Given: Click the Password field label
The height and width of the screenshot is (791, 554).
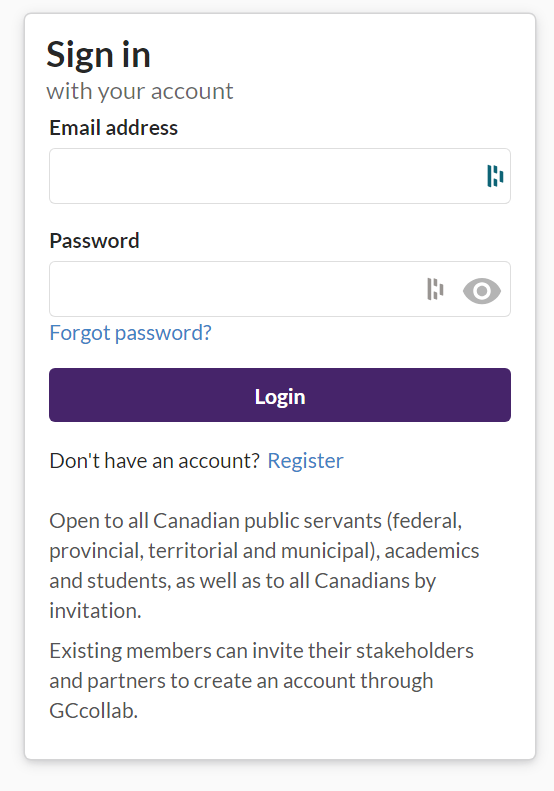Looking at the screenshot, I should [94, 241].
